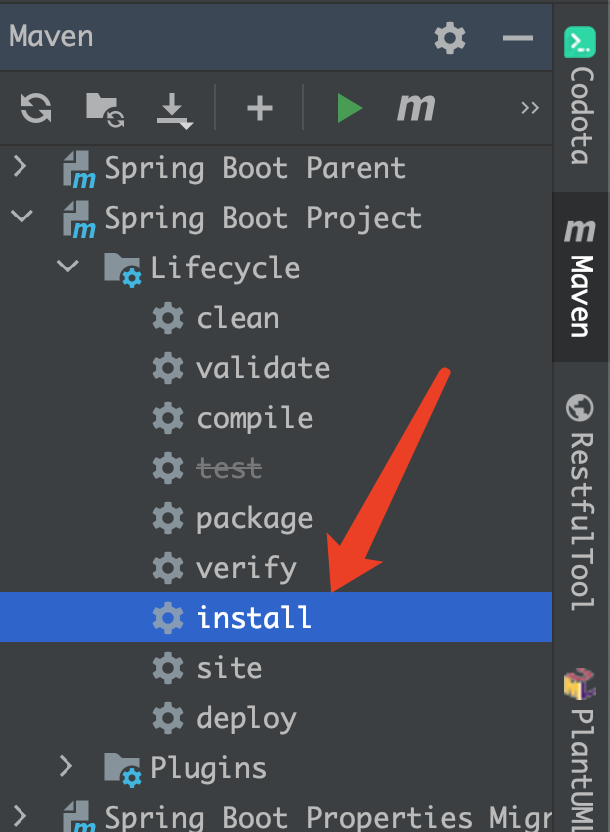This screenshot has width=610, height=832.
Task: Open Maven panel settings gear
Action: 450,38
